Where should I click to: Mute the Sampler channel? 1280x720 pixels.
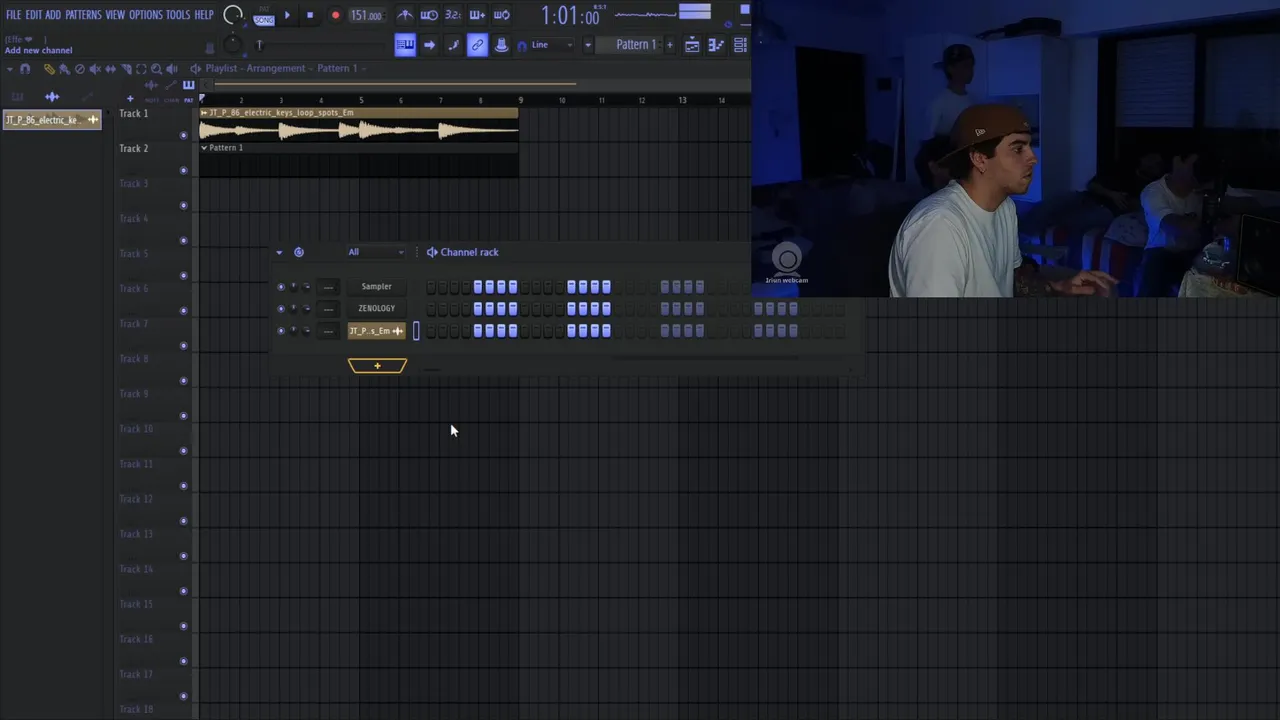tap(281, 287)
